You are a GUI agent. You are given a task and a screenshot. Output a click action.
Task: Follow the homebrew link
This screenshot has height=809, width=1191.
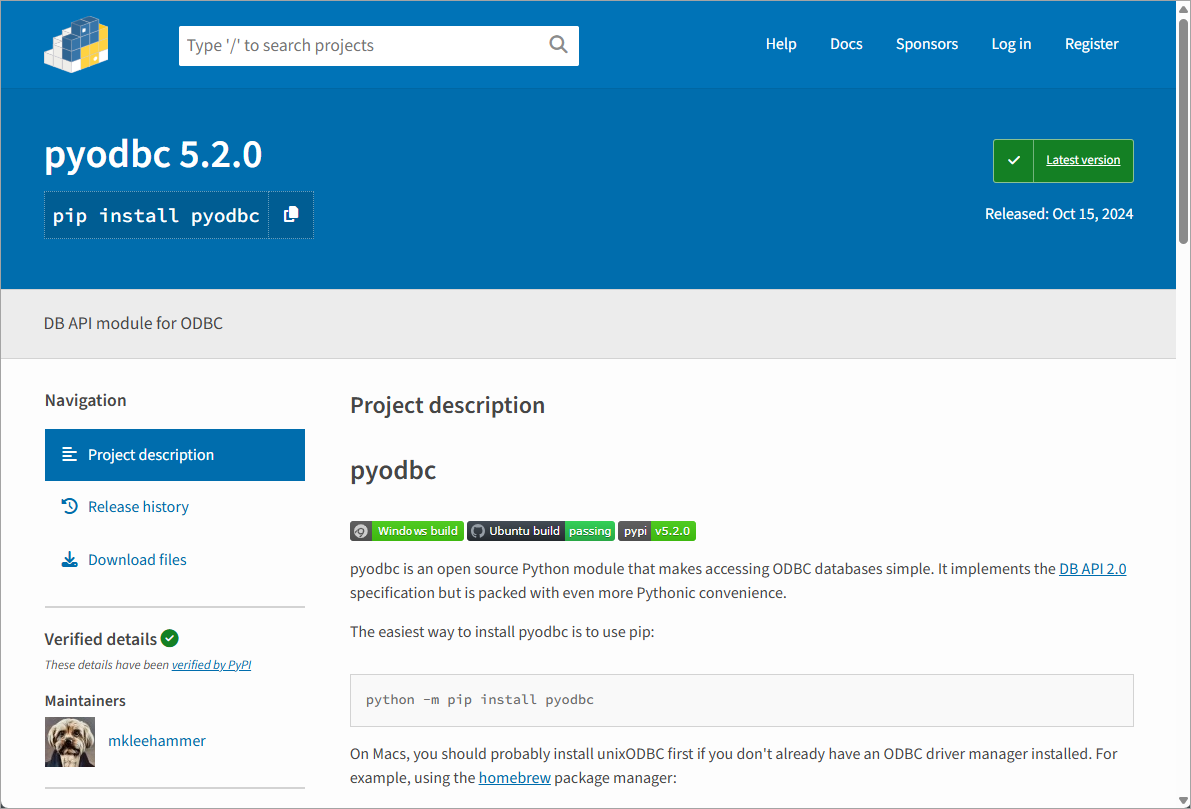[514, 778]
